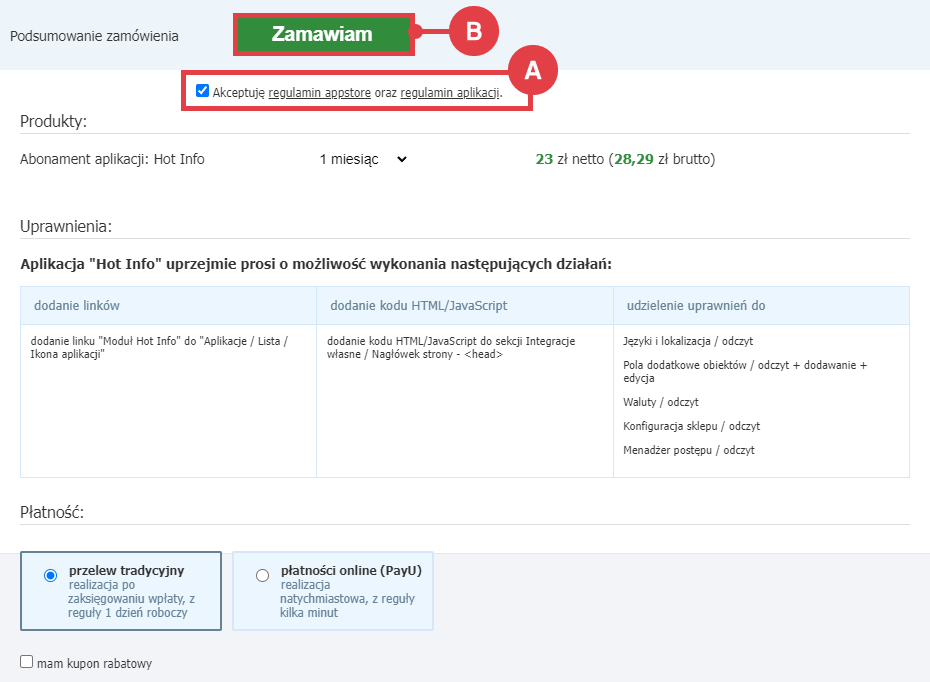Click the red callout badge labeled B
The height and width of the screenshot is (682, 930).
point(473,31)
